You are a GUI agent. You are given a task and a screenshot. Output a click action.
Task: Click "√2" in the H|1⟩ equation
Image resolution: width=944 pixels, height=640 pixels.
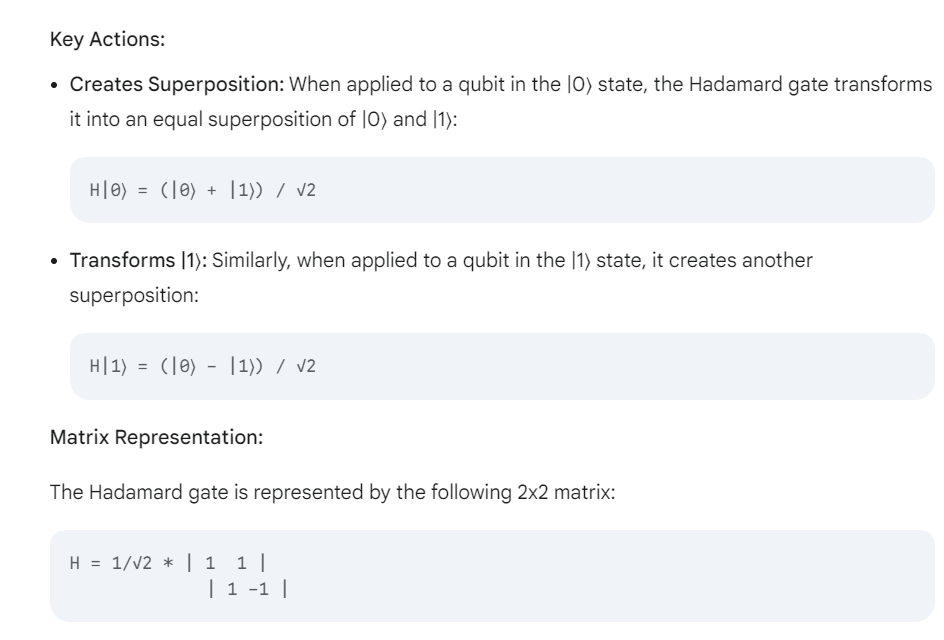pos(306,366)
